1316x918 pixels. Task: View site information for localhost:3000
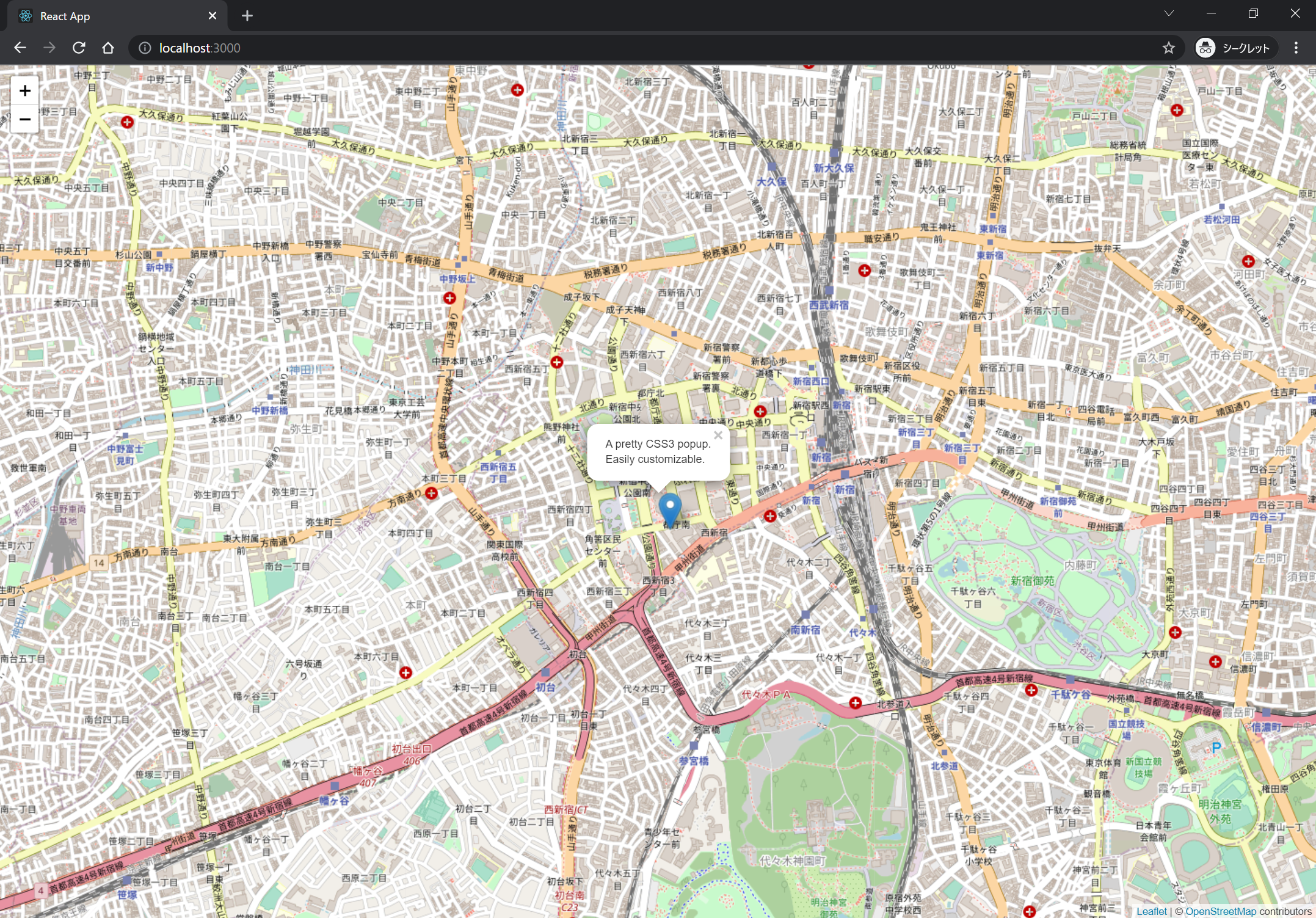coord(144,48)
